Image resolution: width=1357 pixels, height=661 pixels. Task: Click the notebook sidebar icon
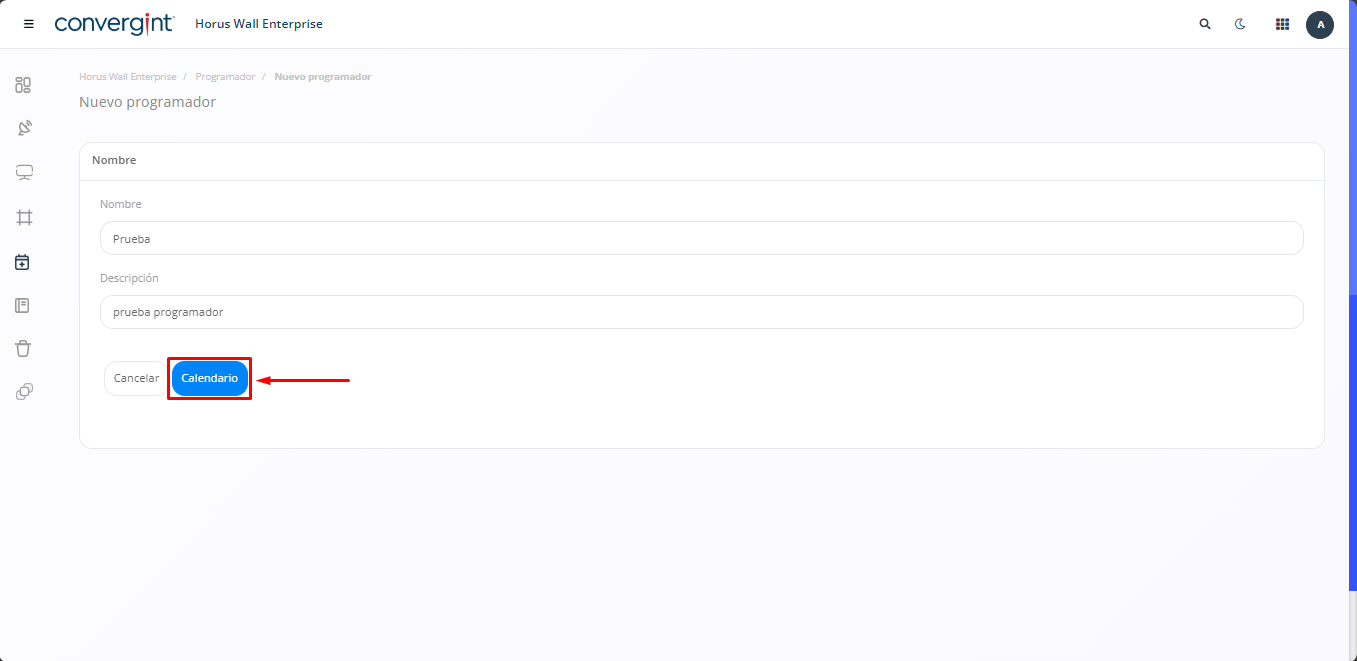(23, 305)
